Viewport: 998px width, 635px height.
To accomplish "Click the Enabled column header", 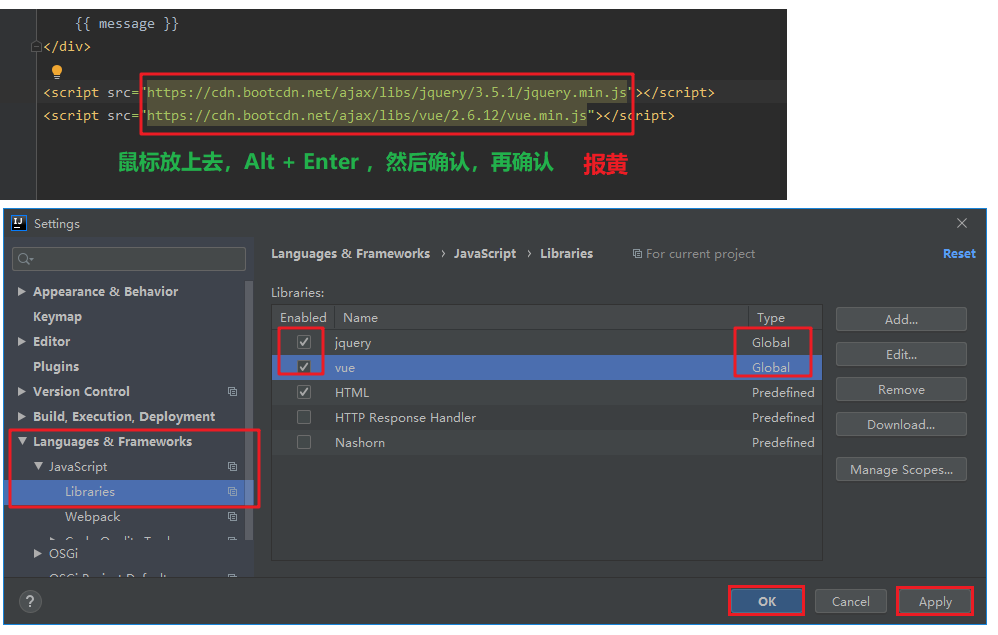I will 303,318.
